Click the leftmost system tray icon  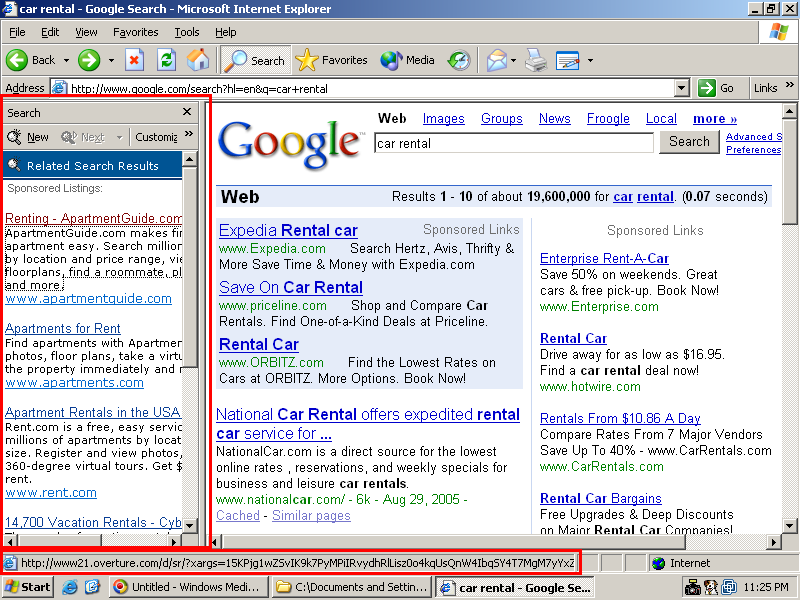pyautogui.click(x=692, y=588)
